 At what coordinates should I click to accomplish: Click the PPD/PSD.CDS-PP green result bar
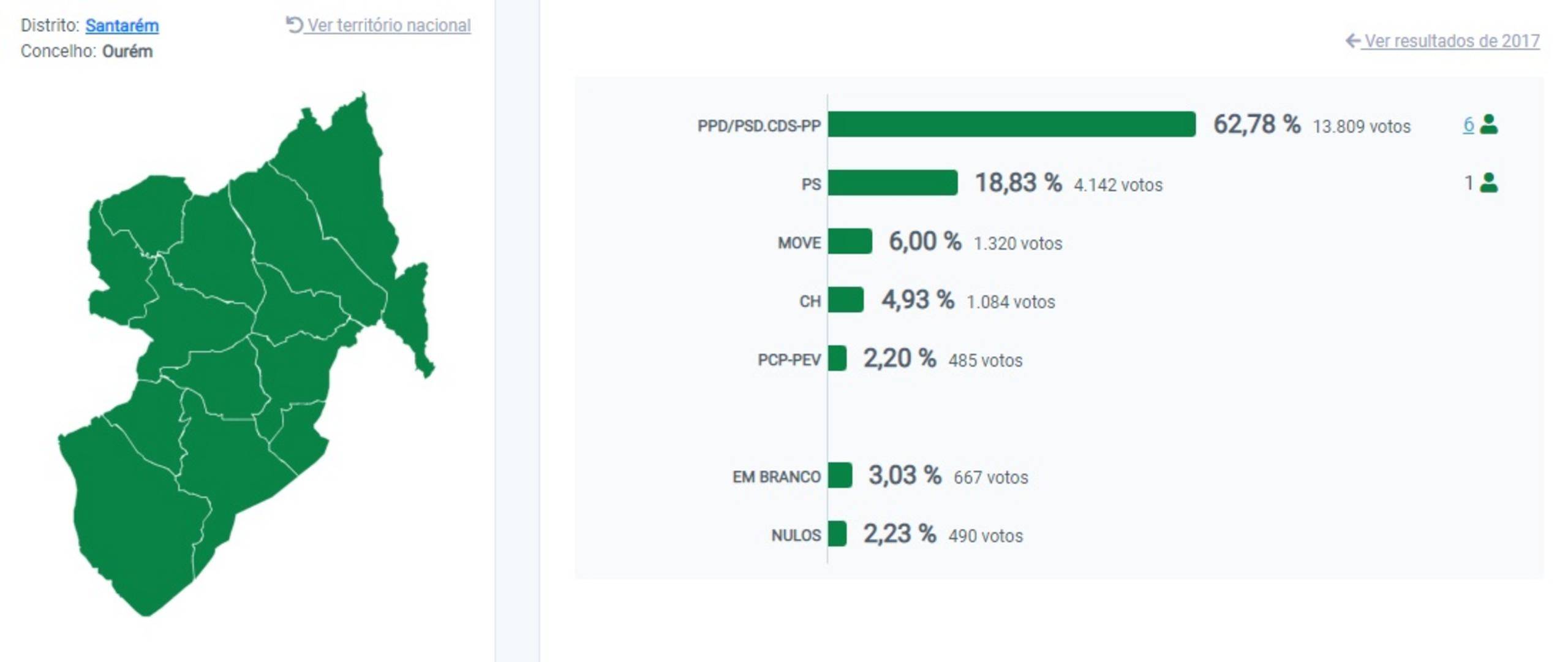point(1011,124)
